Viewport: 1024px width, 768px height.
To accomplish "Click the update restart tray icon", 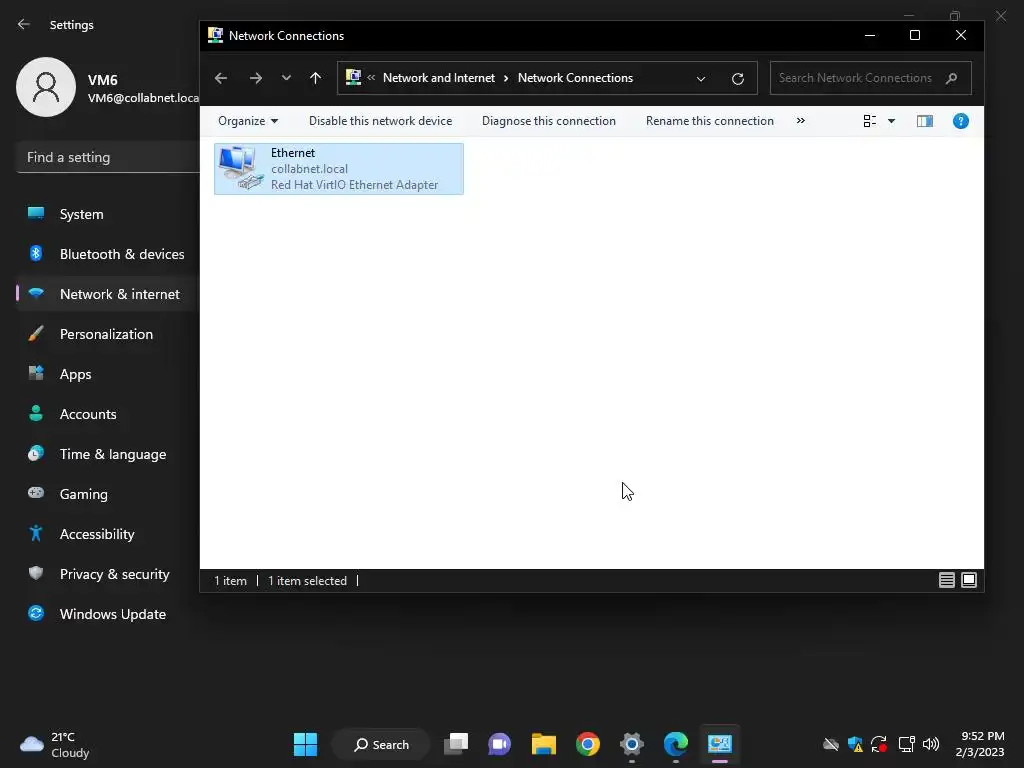I will coord(879,744).
